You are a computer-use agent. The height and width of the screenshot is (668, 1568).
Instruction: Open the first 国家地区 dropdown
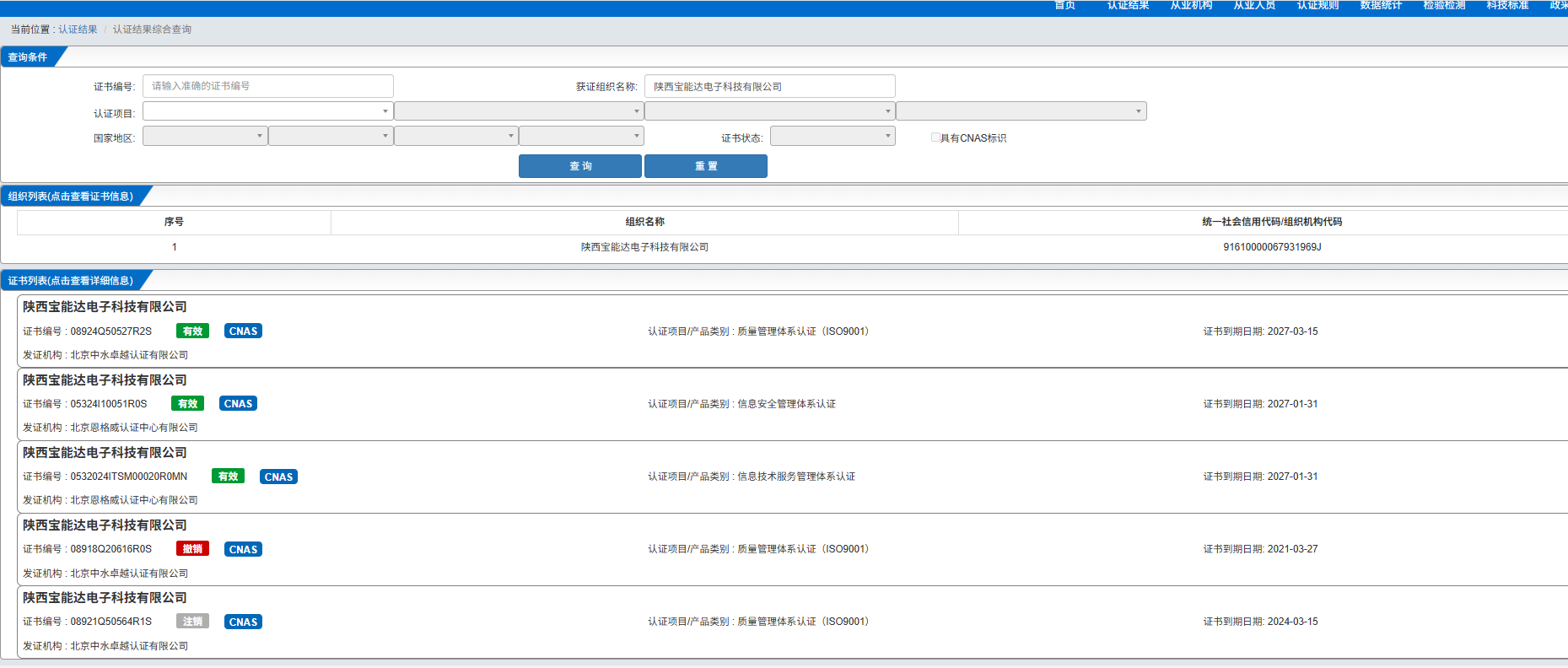[x=205, y=136]
